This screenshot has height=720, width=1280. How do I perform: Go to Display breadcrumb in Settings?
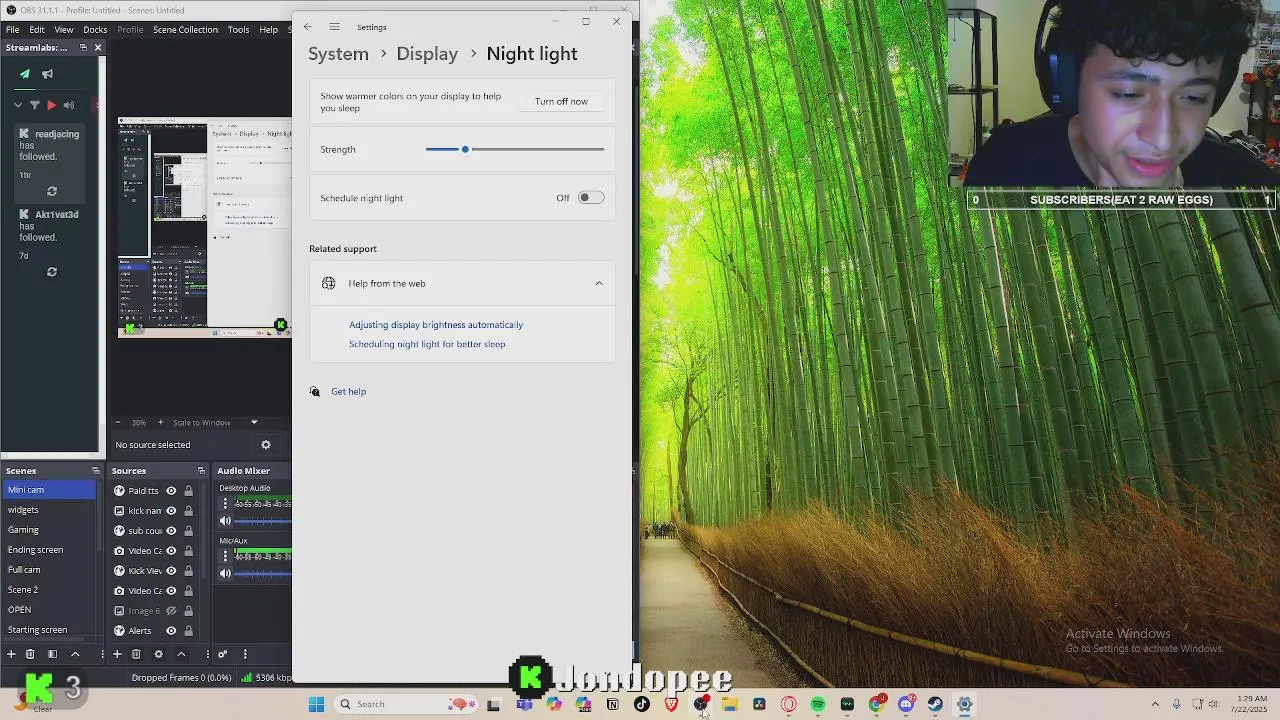coord(427,54)
